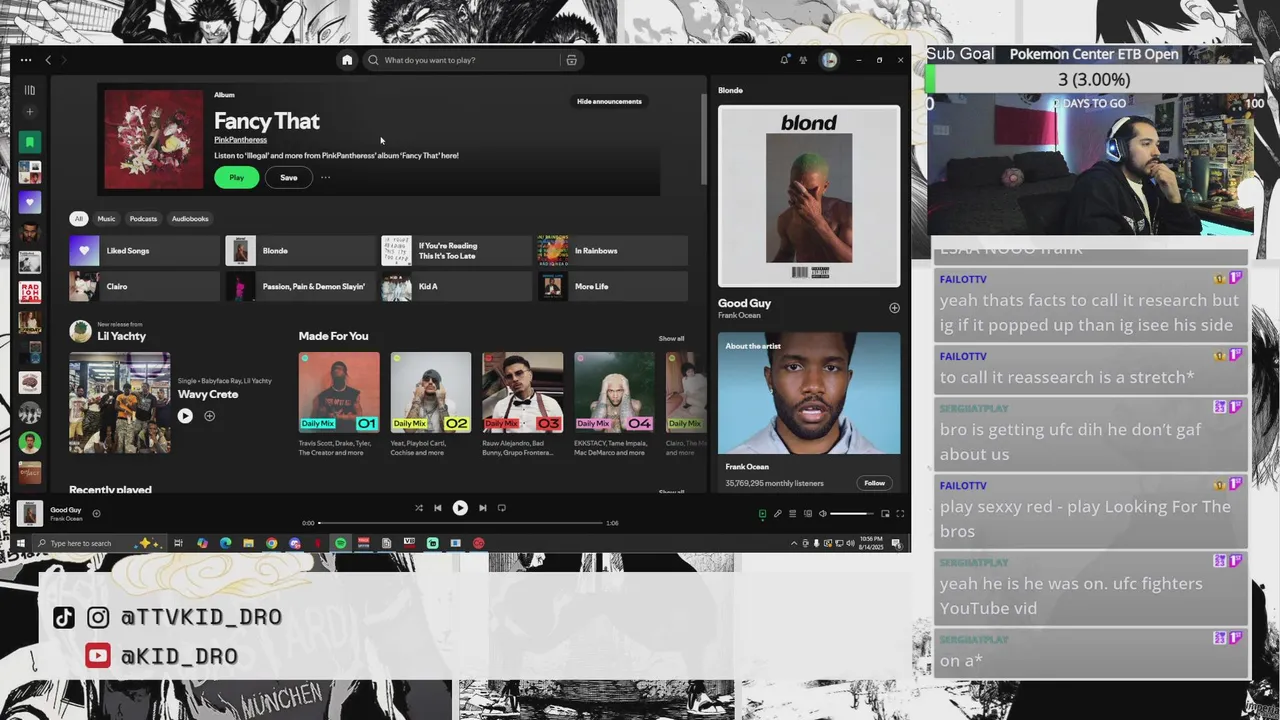Viewport: 1280px width, 720px height.
Task: Open the user profile avatar menu
Action: 829,60
